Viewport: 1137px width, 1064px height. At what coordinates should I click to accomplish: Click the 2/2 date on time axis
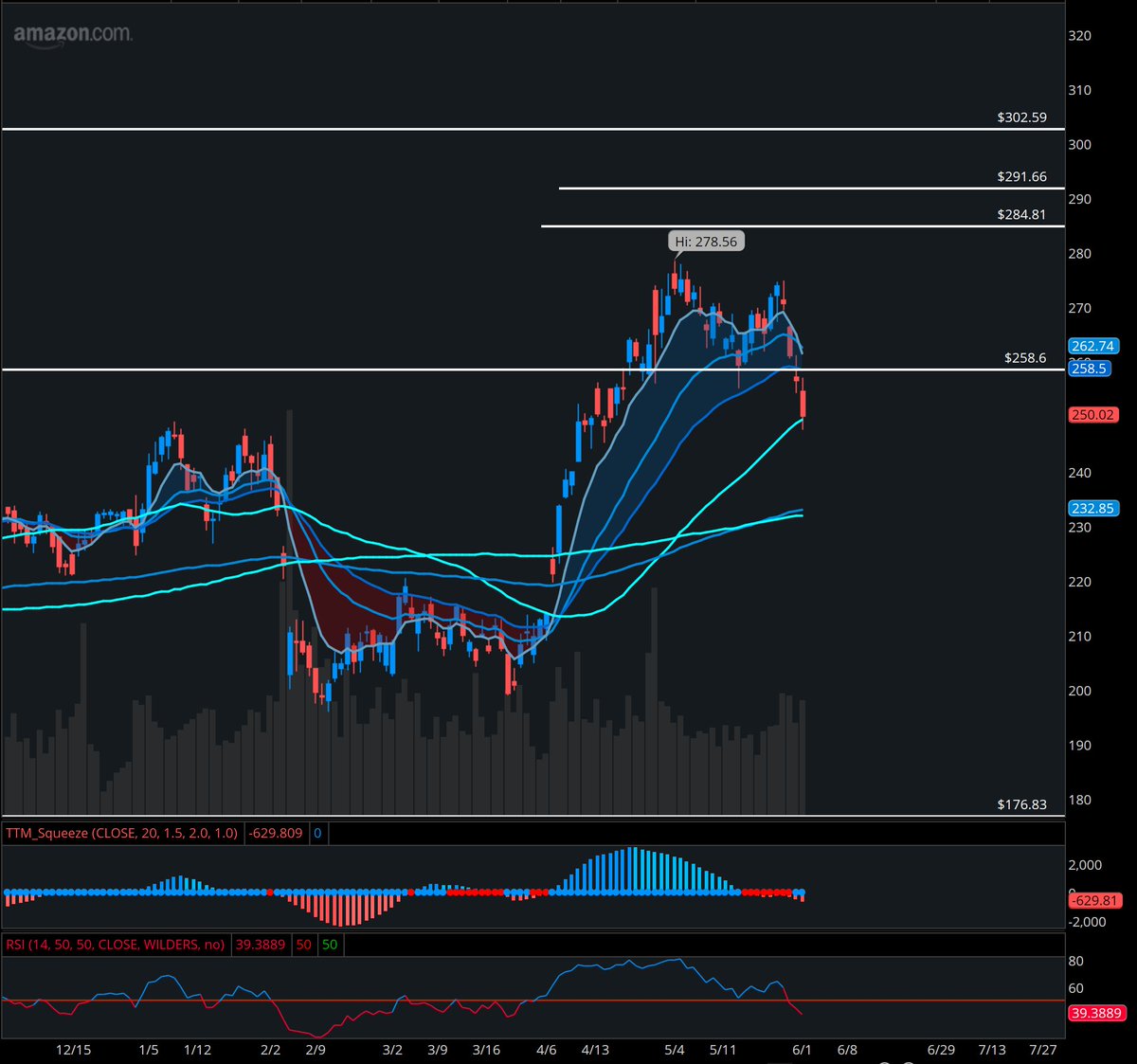270,1050
